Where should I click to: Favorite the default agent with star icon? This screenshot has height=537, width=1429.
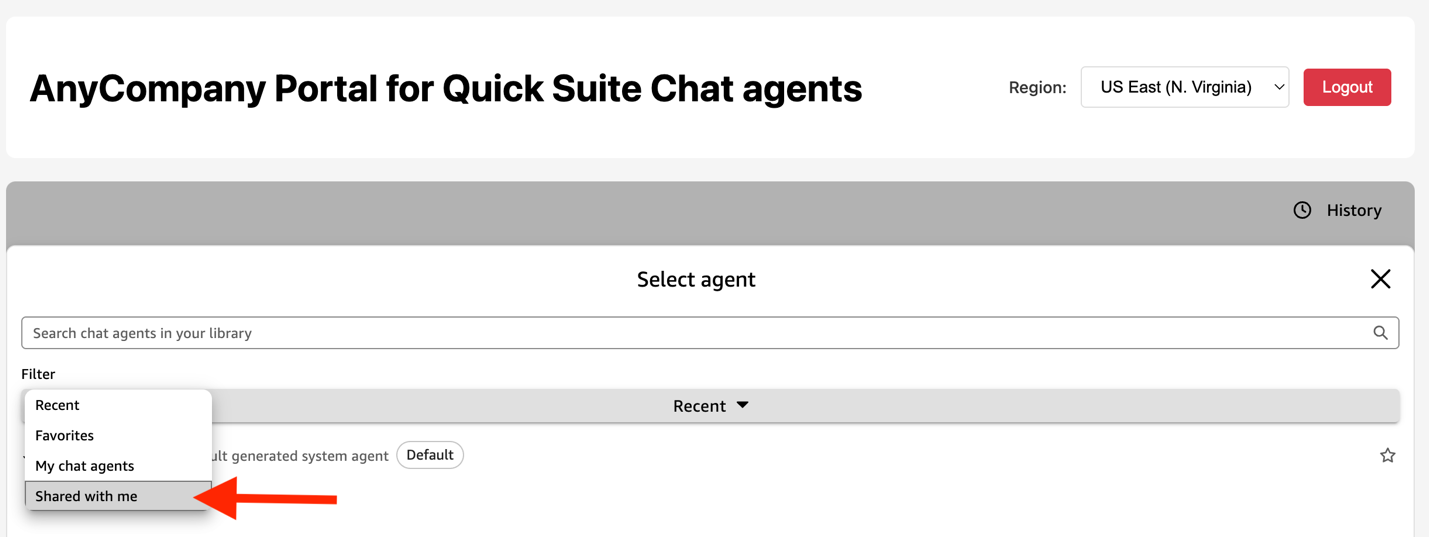(1387, 456)
